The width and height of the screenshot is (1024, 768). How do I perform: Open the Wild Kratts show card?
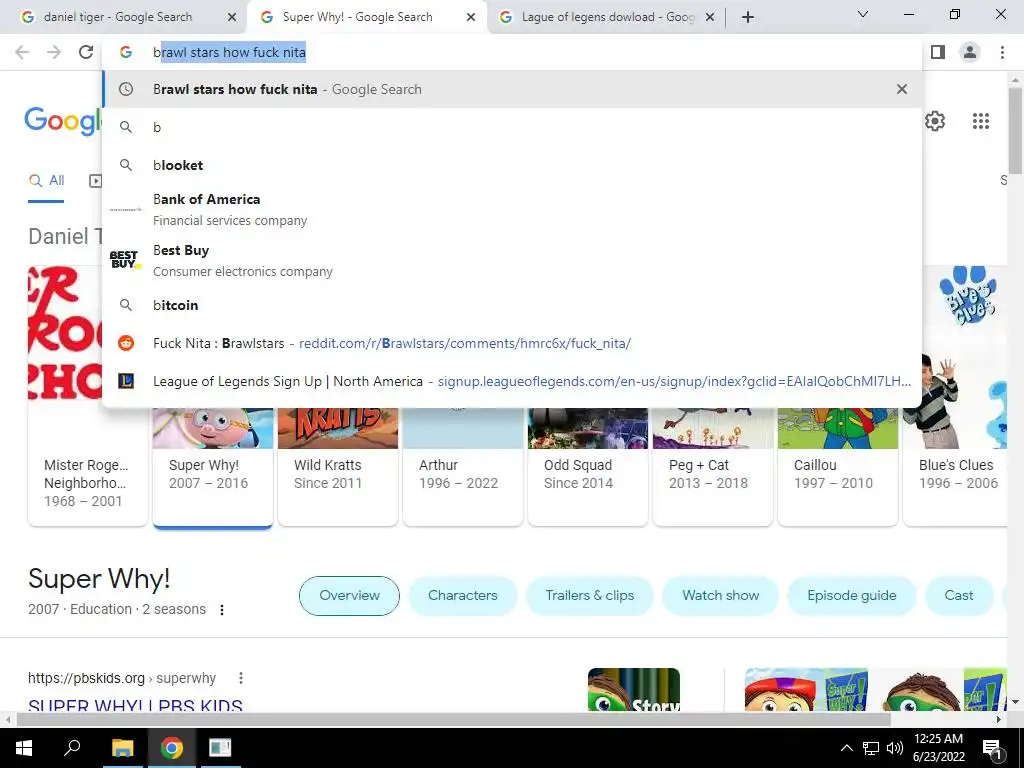338,467
